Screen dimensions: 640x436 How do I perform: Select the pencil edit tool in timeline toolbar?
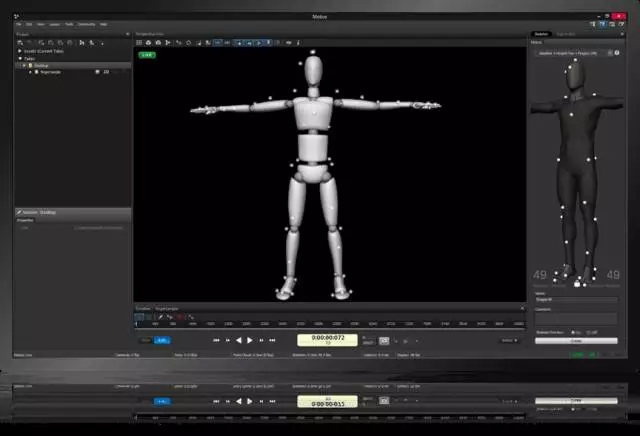click(160, 317)
